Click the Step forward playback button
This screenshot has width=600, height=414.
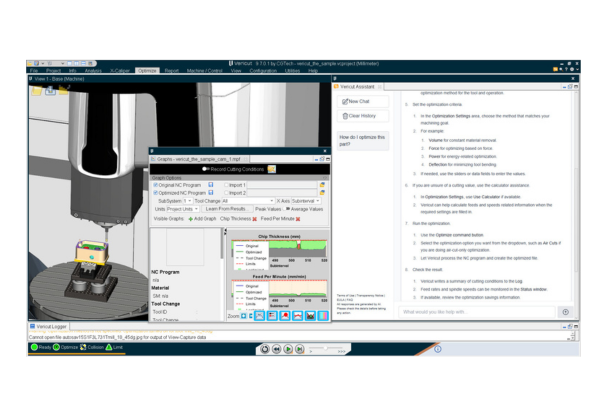tap(300, 349)
